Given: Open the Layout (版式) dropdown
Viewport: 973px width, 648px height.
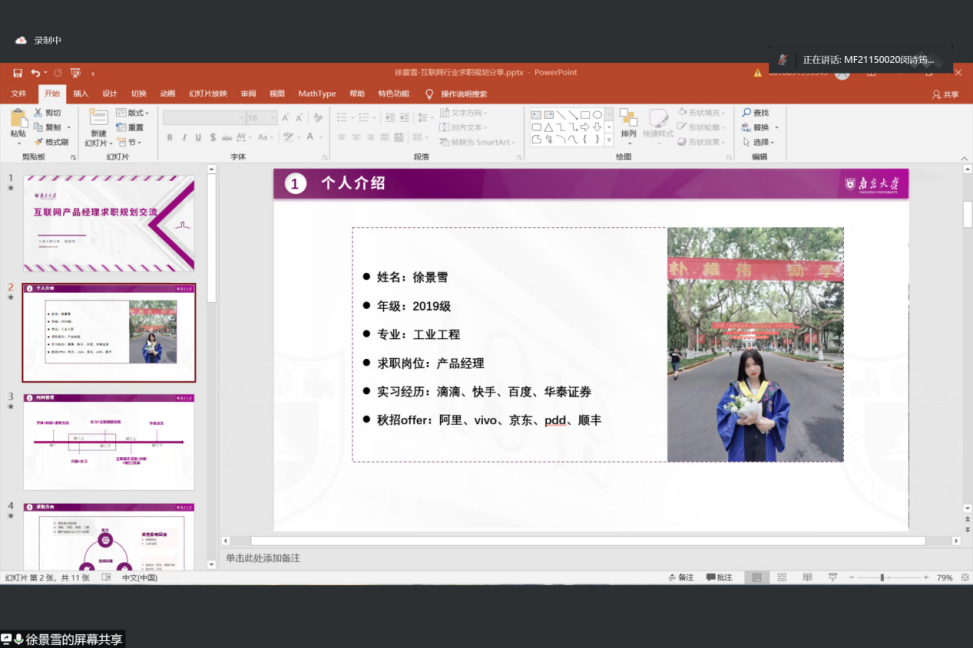Looking at the screenshot, I should [x=132, y=113].
